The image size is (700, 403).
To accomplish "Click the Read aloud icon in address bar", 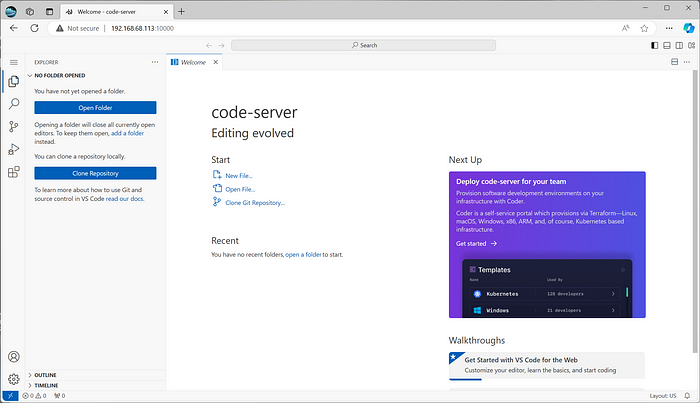I will [x=625, y=28].
